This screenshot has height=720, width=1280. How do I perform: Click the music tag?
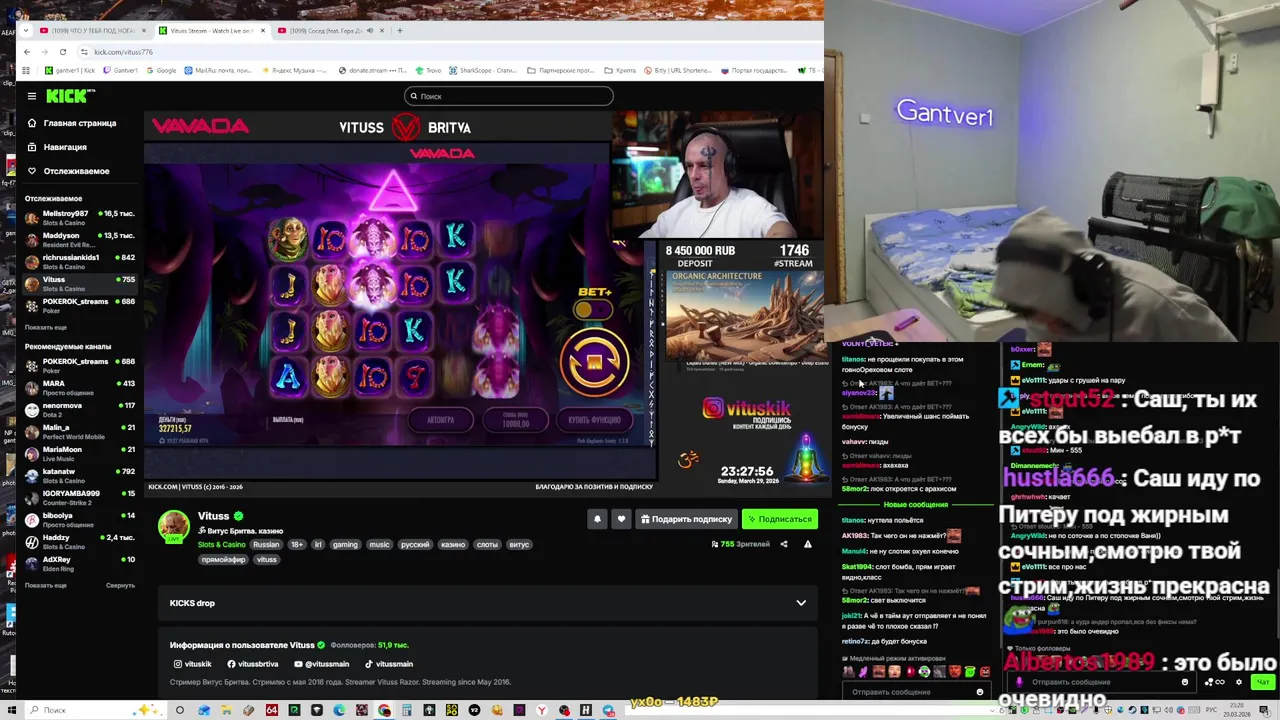pyautogui.click(x=379, y=545)
